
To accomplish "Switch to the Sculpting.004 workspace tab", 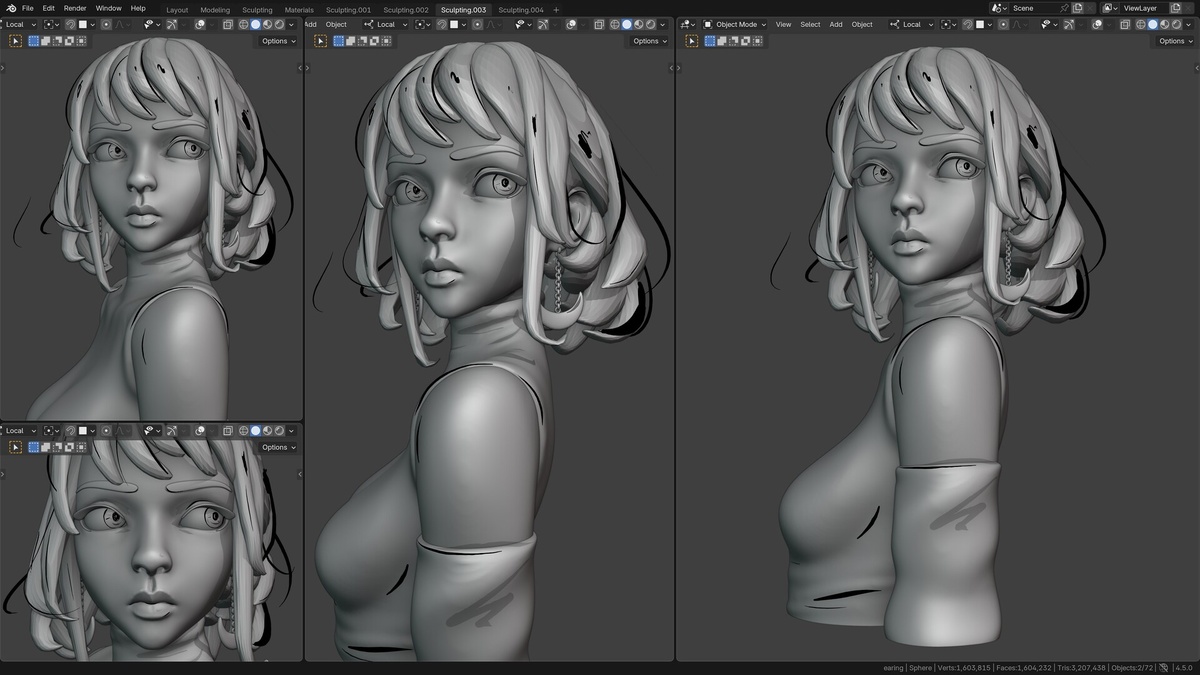I will (x=521, y=9).
